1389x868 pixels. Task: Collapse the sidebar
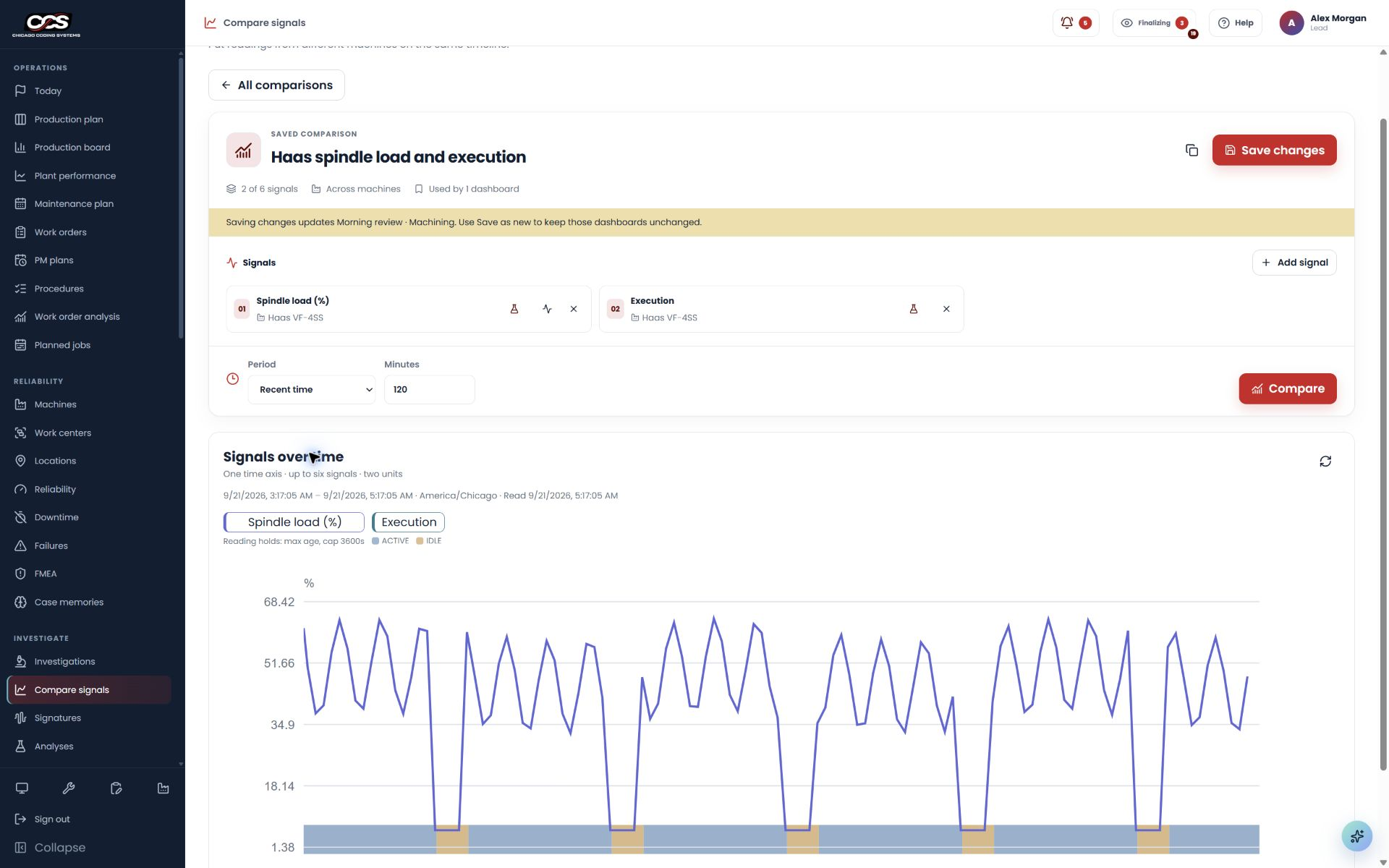(x=49, y=848)
